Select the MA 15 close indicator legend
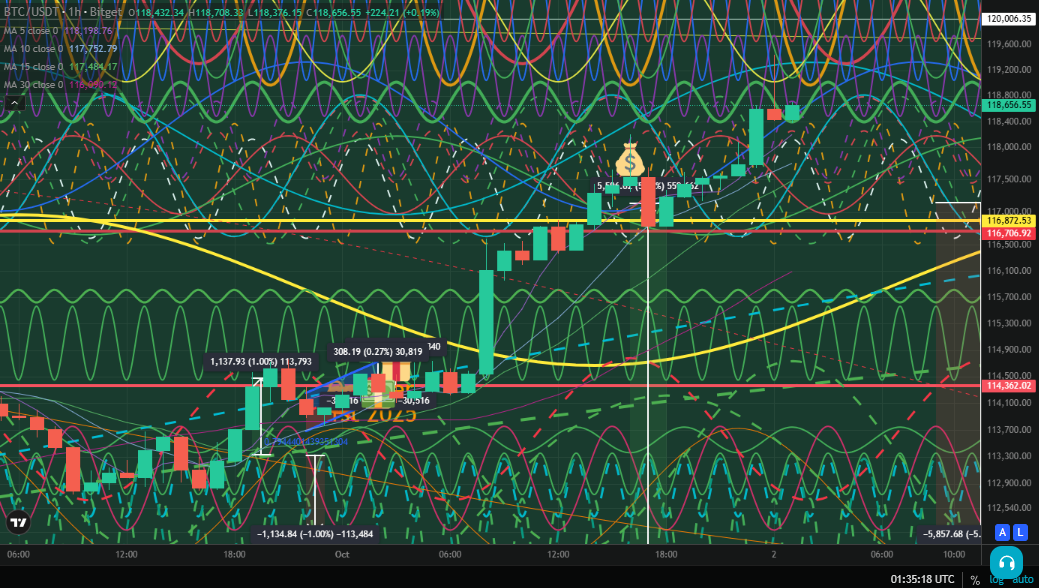 [x=33, y=66]
